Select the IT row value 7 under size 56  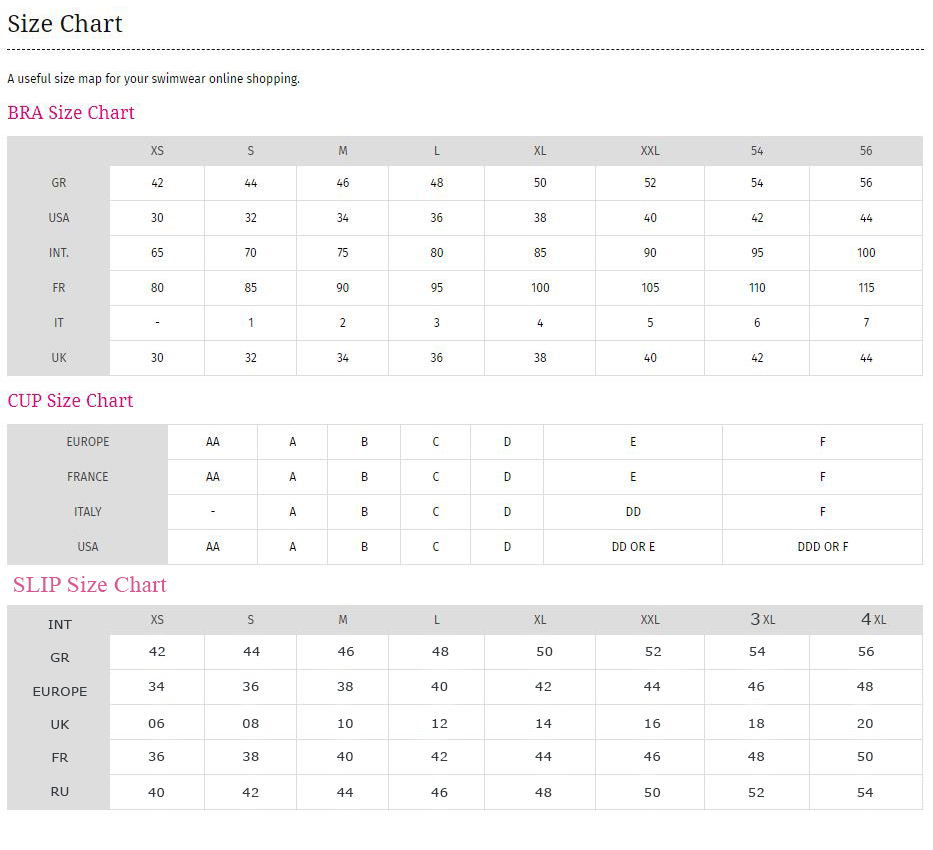tap(866, 323)
